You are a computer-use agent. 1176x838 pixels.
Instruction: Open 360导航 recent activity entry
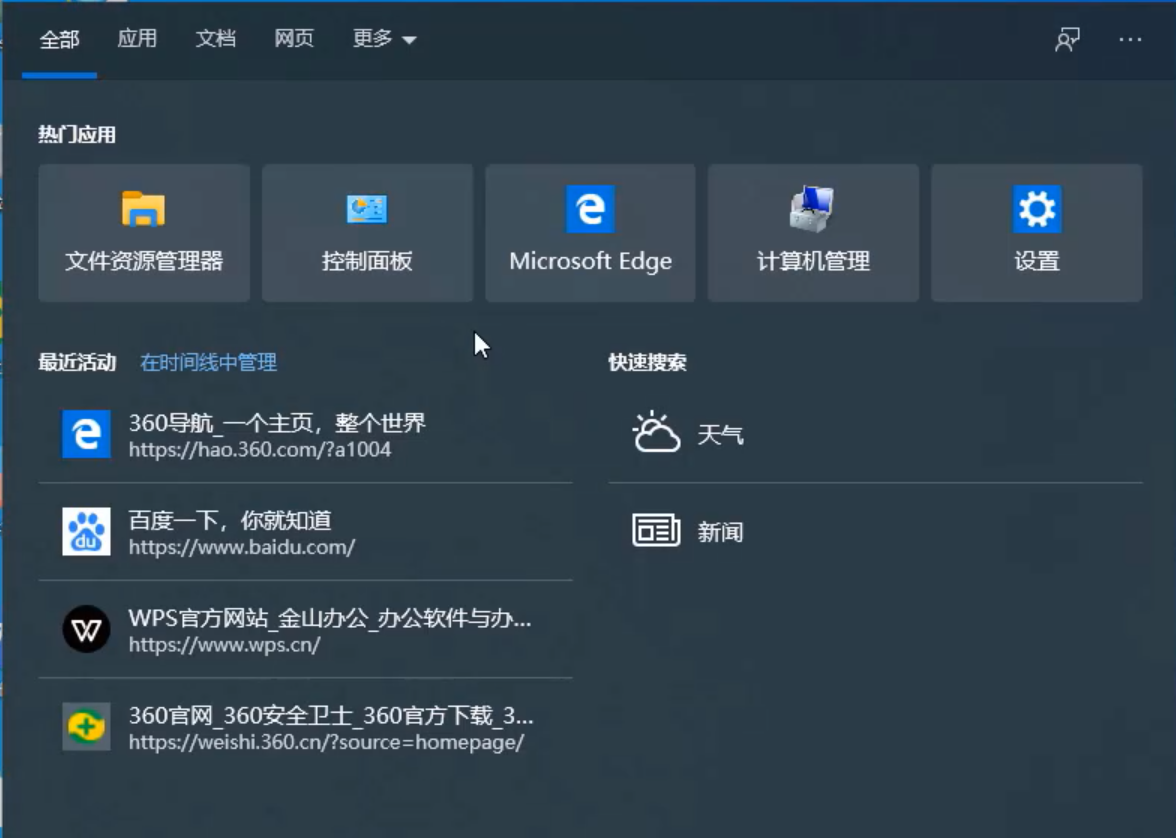pos(277,434)
